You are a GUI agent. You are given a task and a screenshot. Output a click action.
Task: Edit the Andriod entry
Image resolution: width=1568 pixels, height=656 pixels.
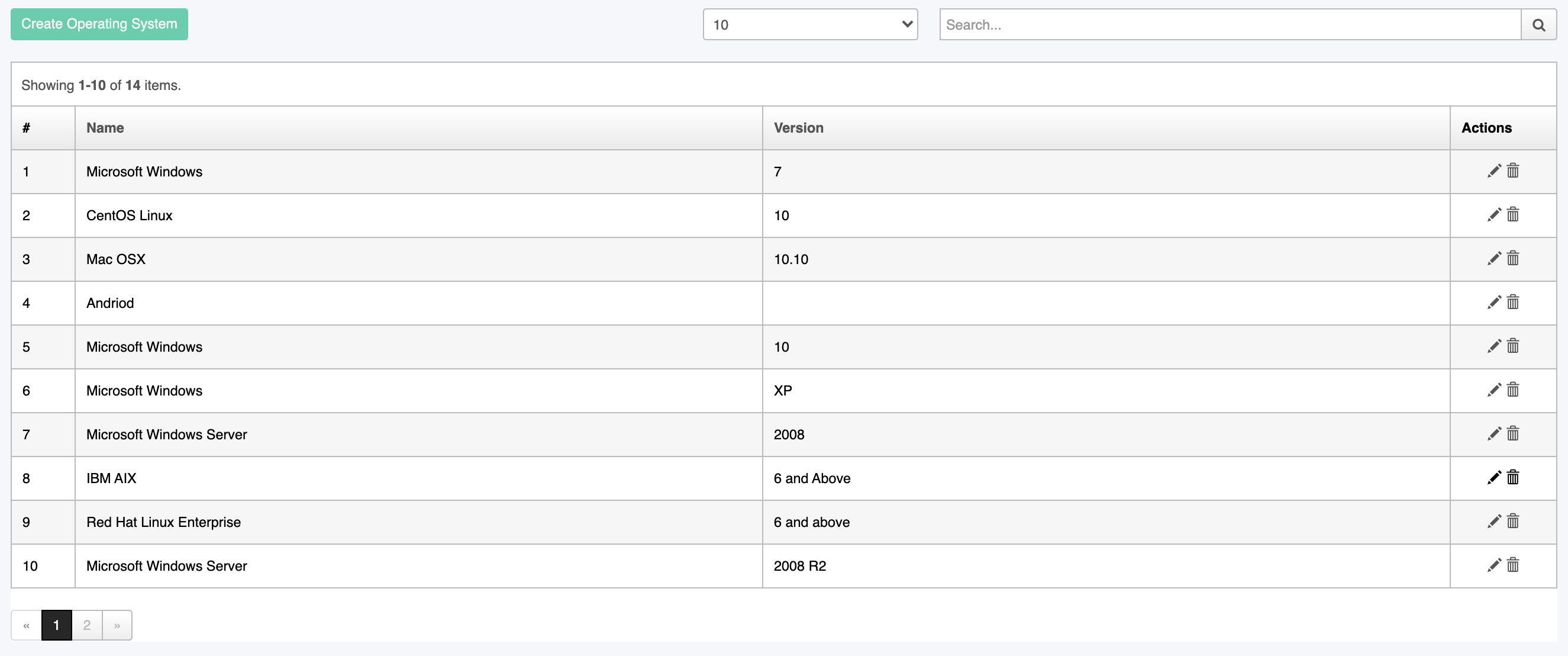point(1493,303)
